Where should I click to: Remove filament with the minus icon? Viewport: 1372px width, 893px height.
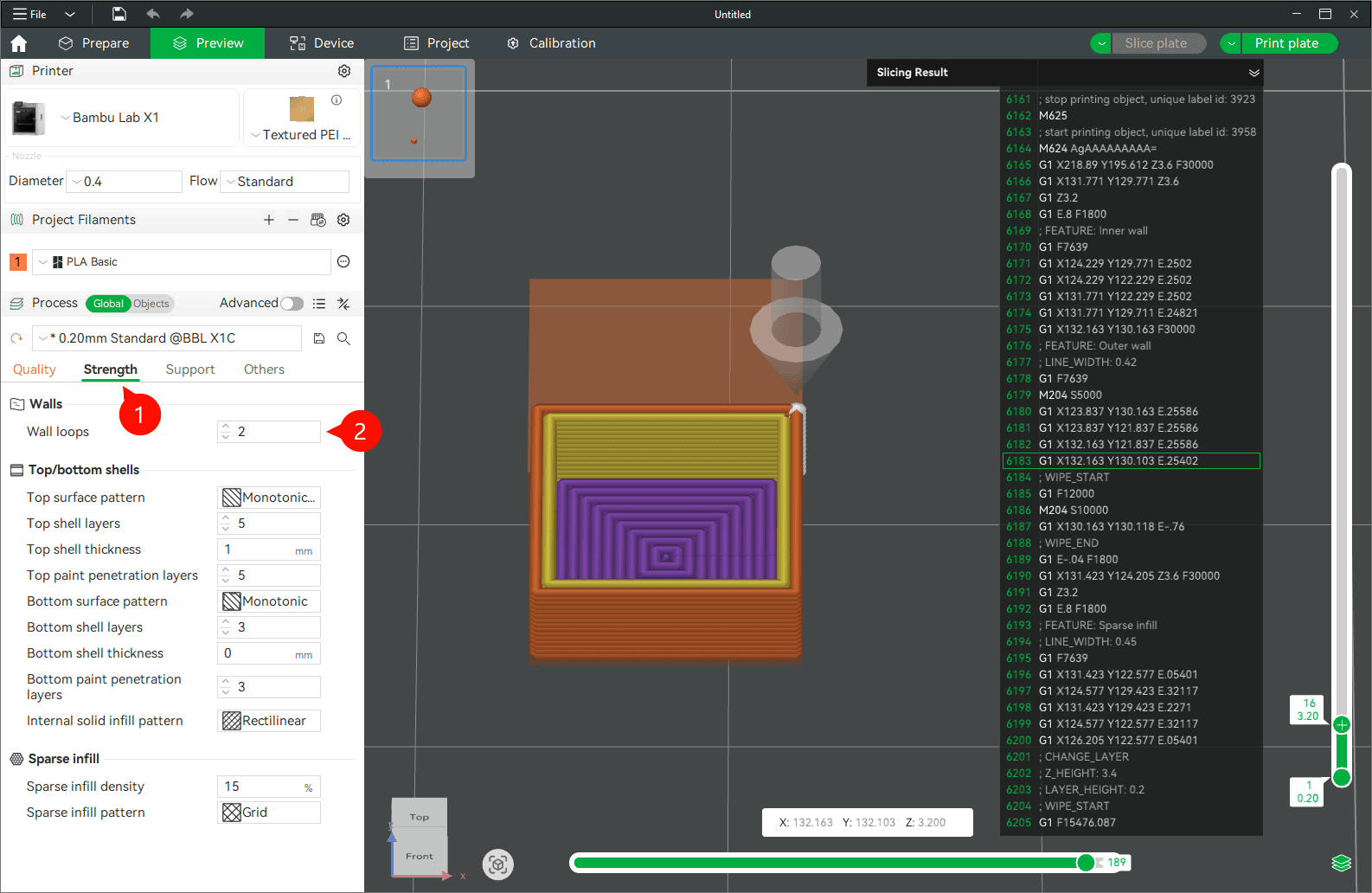pos(293,220)
